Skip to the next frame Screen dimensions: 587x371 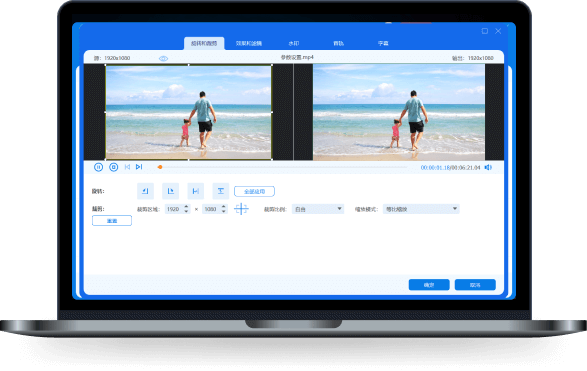tap(139, 167)
